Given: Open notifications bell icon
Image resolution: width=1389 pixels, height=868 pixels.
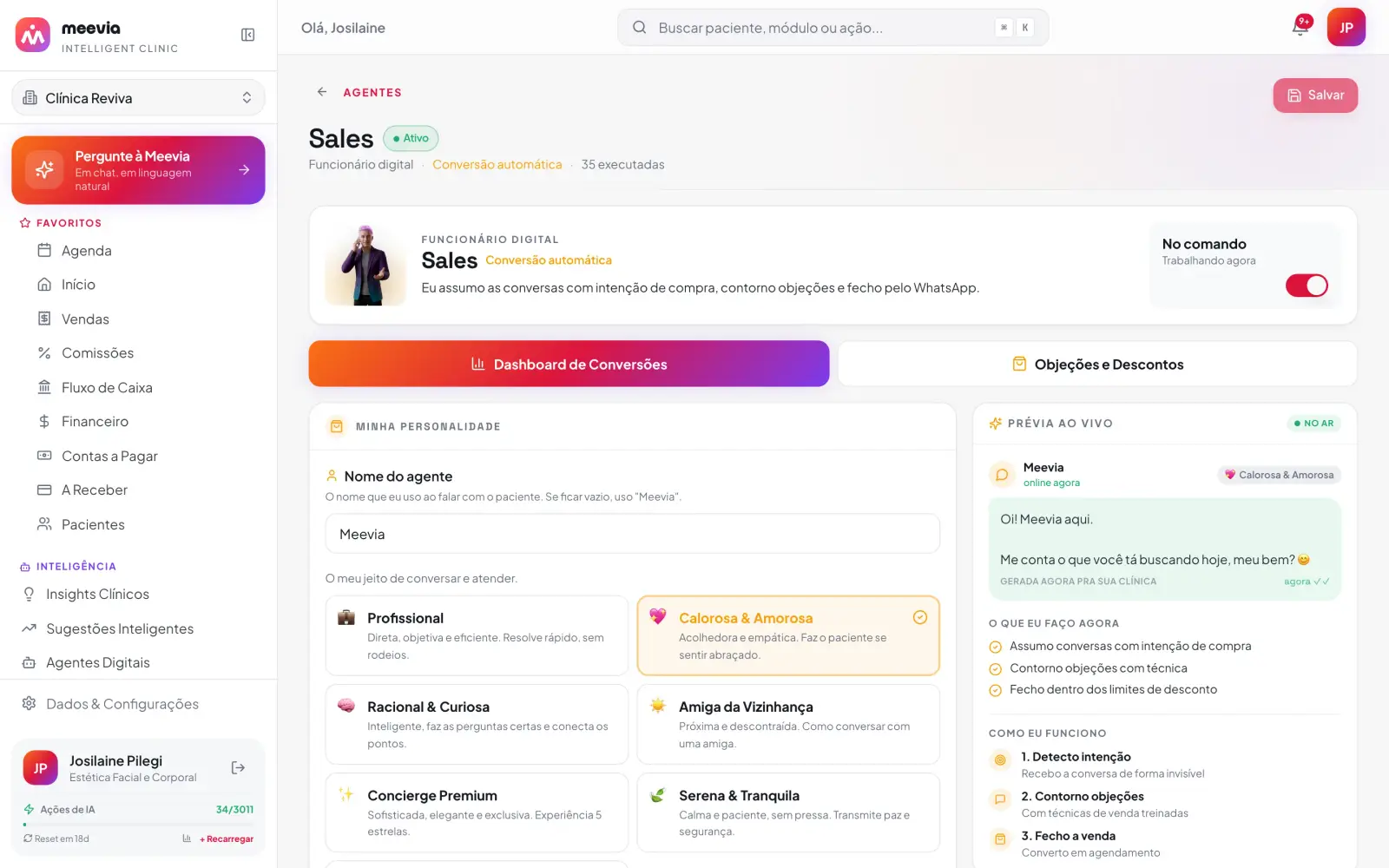Looking at the screenshot, I should coord(1300,27).
